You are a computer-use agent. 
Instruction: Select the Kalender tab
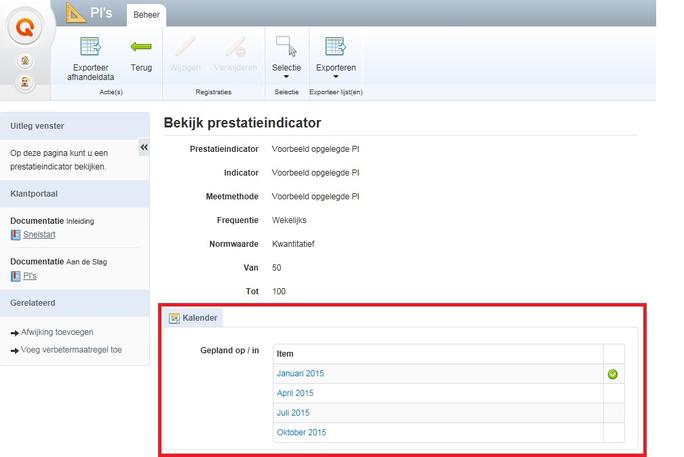195,318
